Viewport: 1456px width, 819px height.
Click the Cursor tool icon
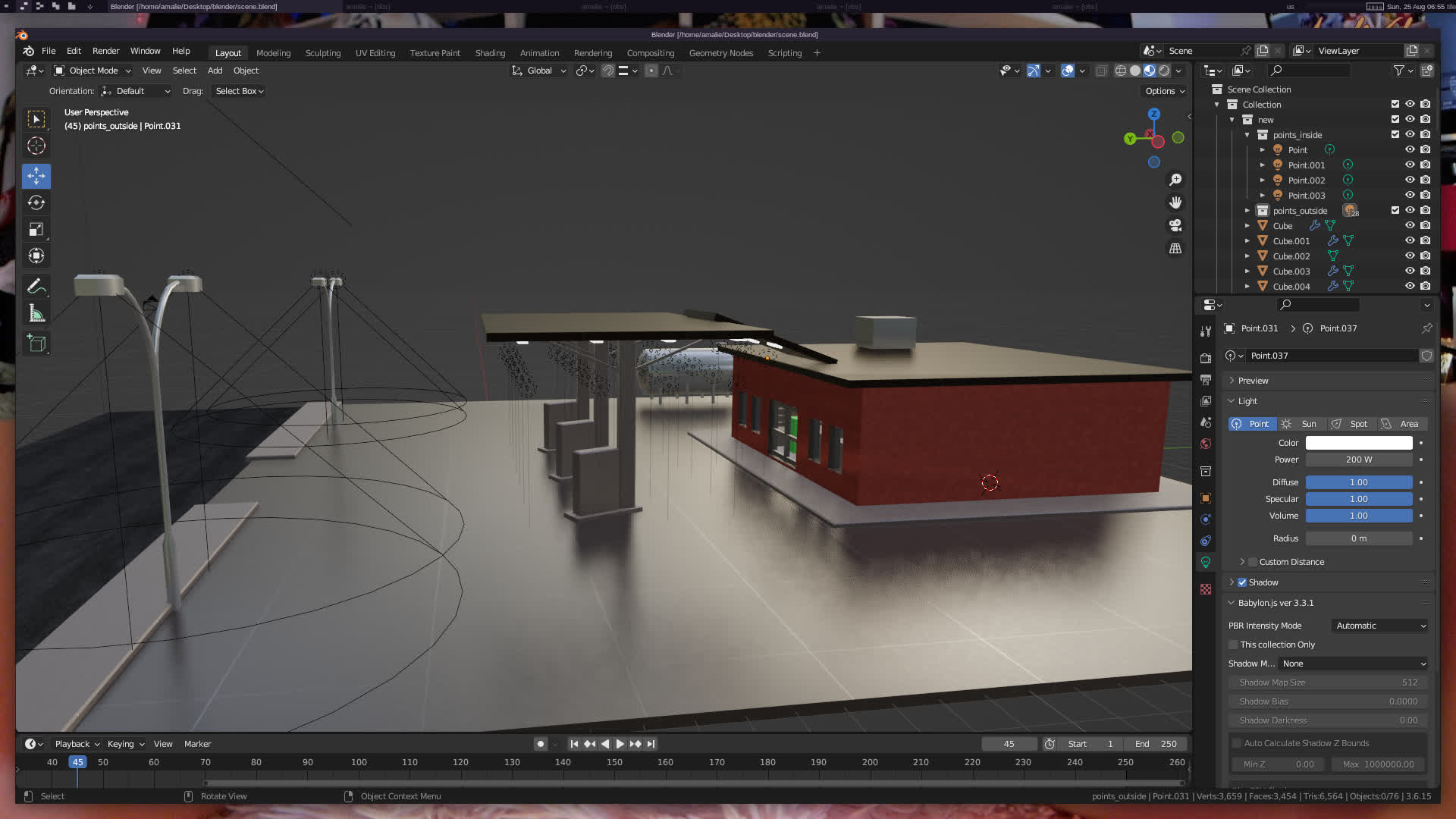[x=36, y=146]
